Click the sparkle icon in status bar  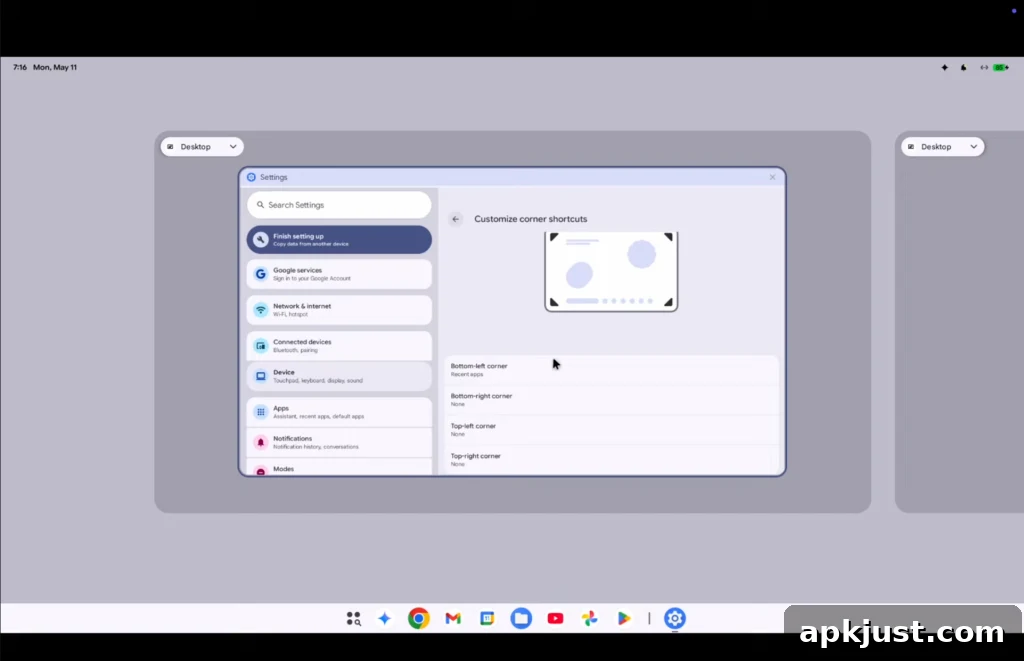[944, 67]
